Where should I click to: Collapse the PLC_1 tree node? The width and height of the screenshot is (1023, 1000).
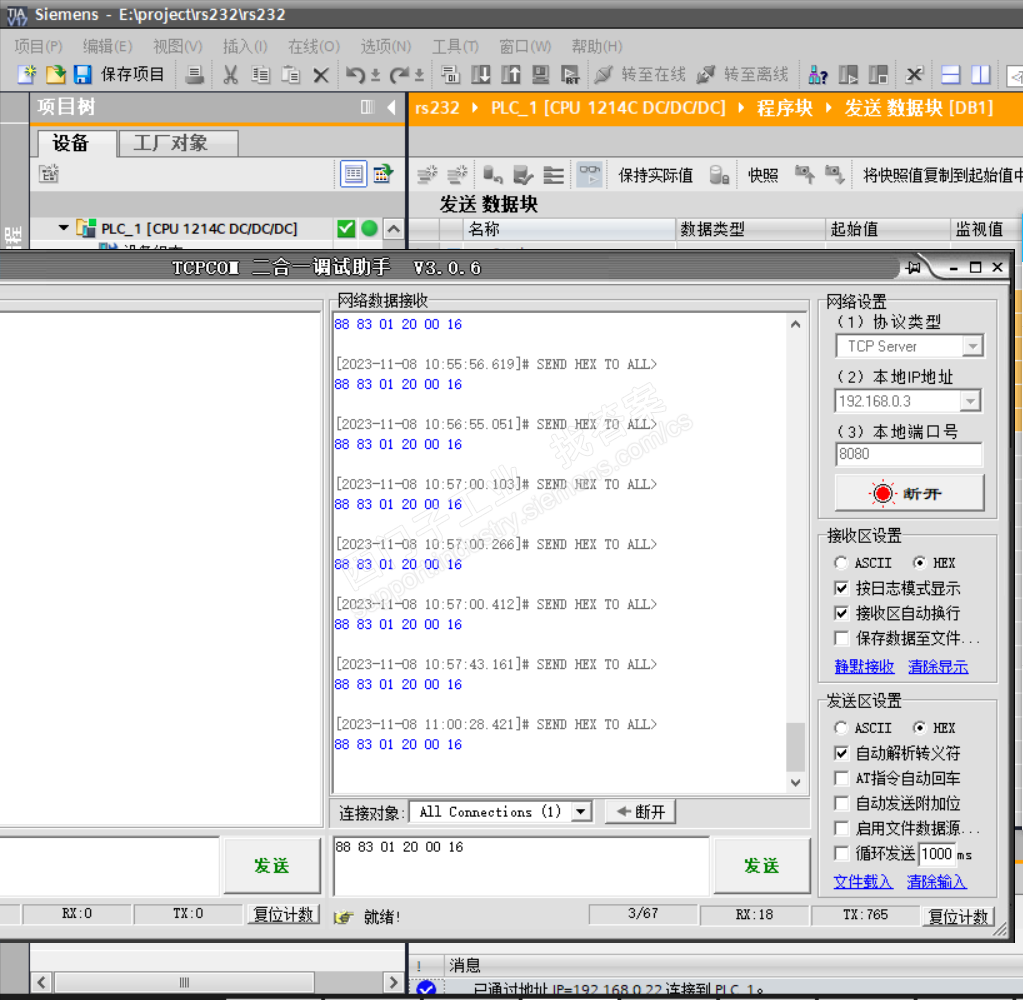(x=63, y=228)
